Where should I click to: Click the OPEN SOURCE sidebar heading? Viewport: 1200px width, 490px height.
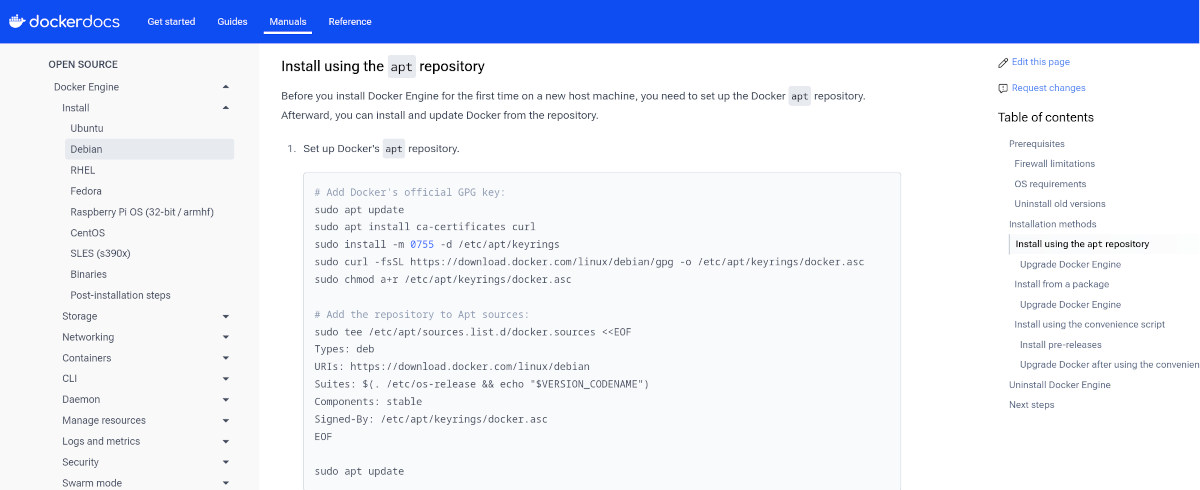[83, 64]
